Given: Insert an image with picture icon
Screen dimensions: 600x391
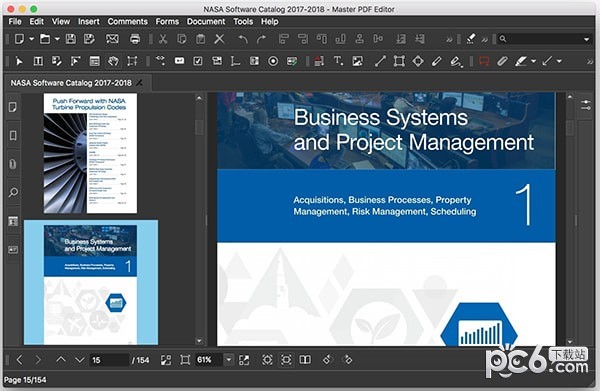Looking at the screenshot, I should click(x=357, y=61).
